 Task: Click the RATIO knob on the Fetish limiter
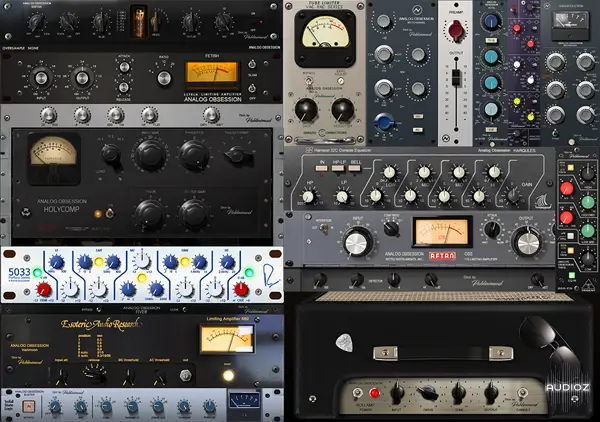[x=164, y=78]
